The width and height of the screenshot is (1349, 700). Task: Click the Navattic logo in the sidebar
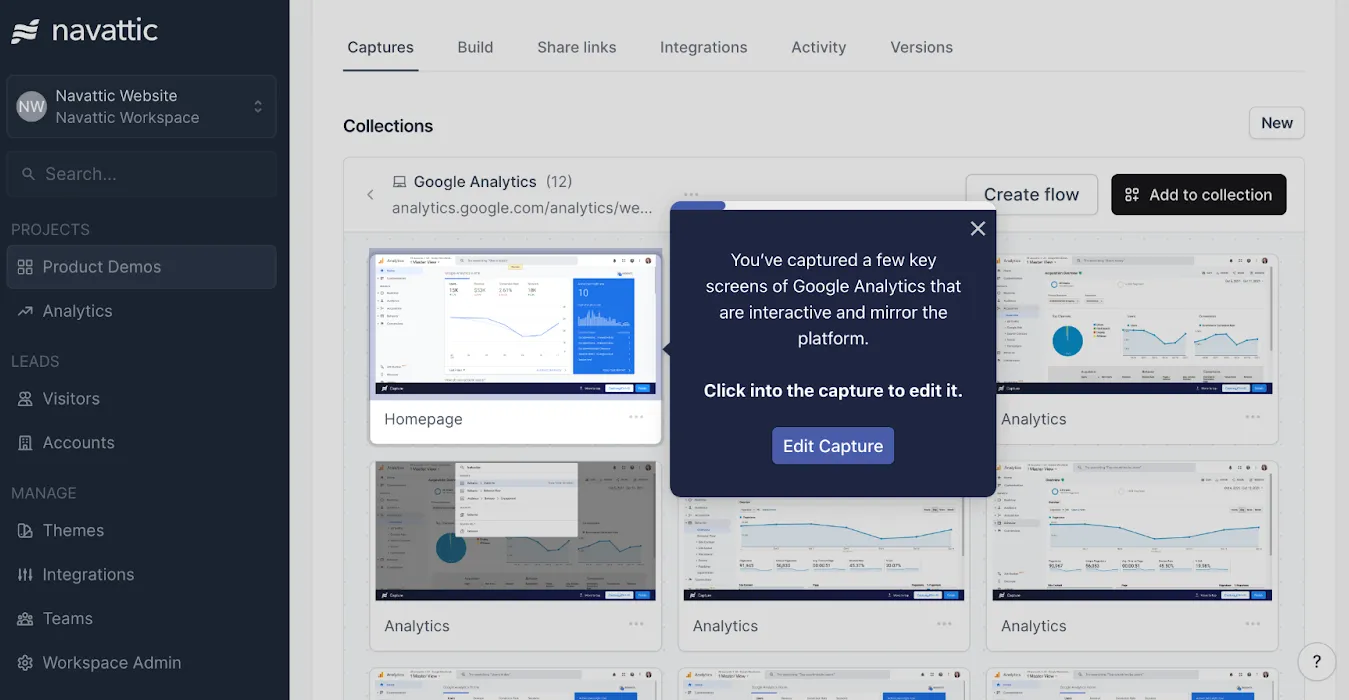click(x=85, y=30)
